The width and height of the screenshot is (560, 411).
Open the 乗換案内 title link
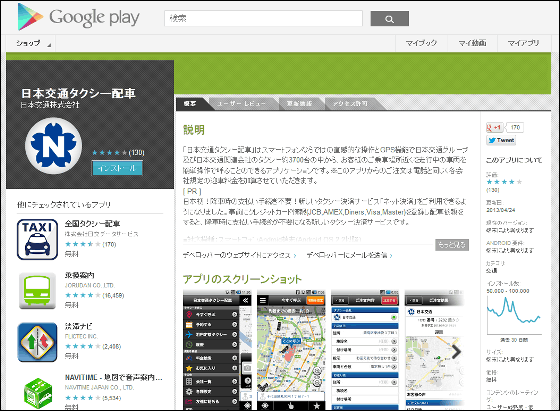pos(79,275)
